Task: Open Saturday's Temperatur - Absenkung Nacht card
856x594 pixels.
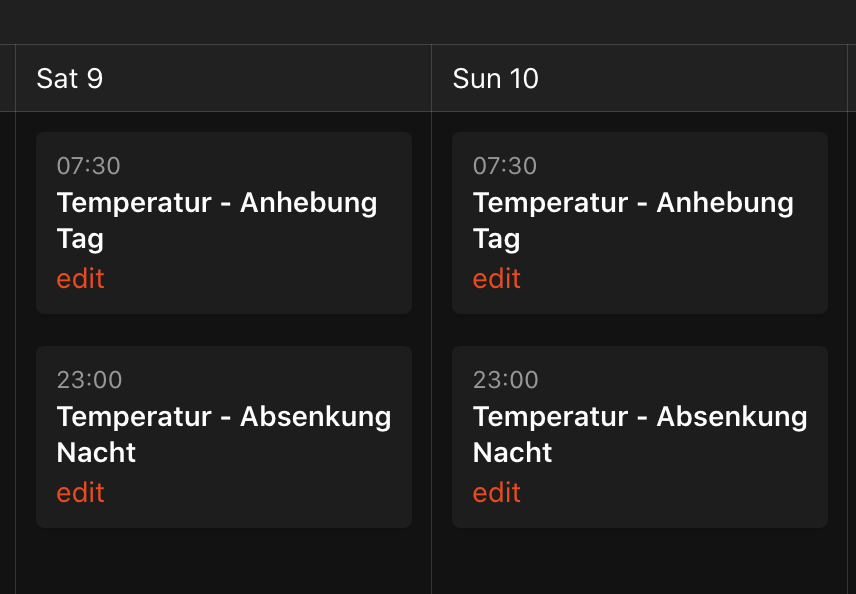Action: [223, 435]
